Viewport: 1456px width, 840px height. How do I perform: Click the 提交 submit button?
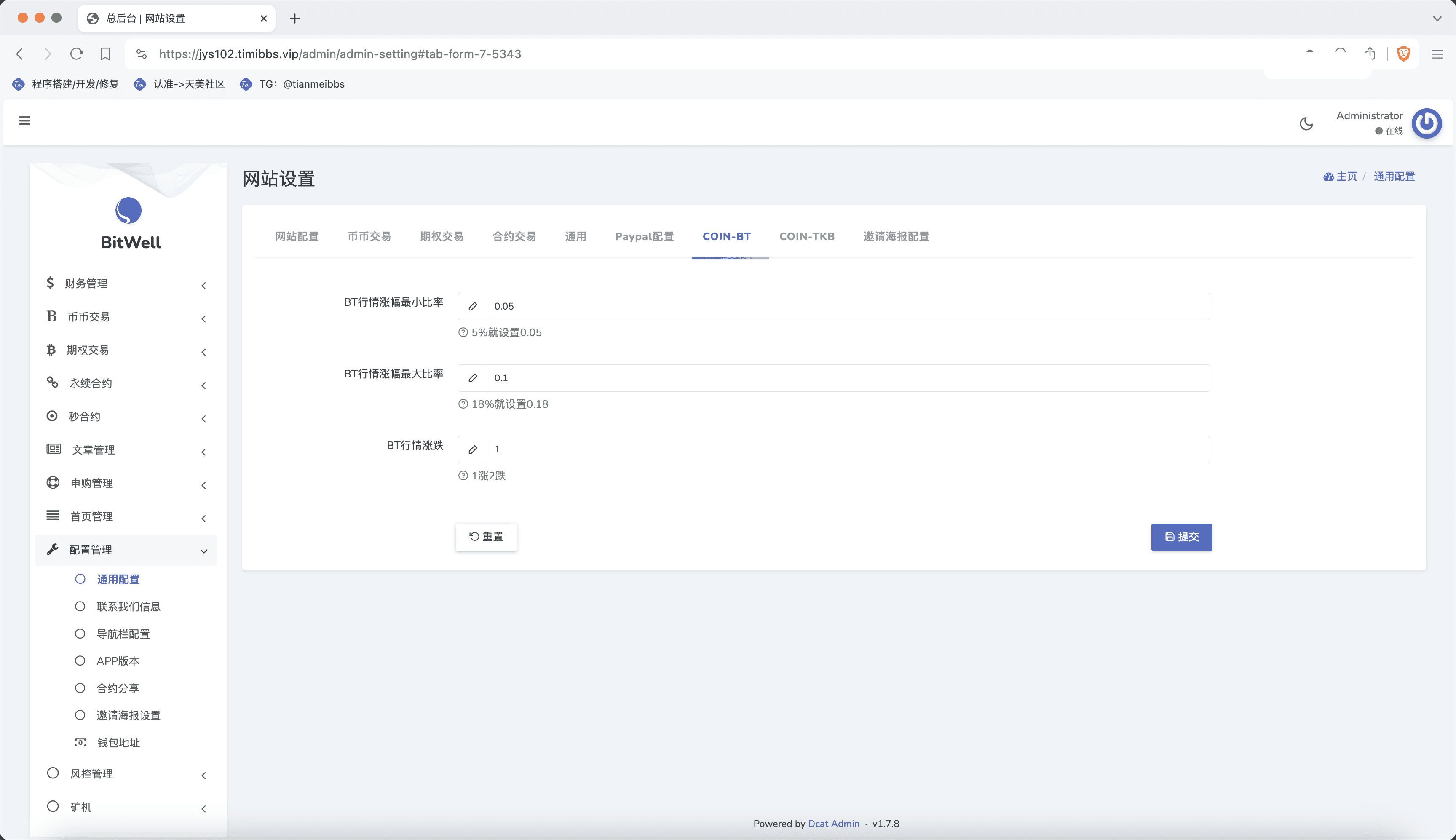pyautogui.click(x=1181, y=537)
